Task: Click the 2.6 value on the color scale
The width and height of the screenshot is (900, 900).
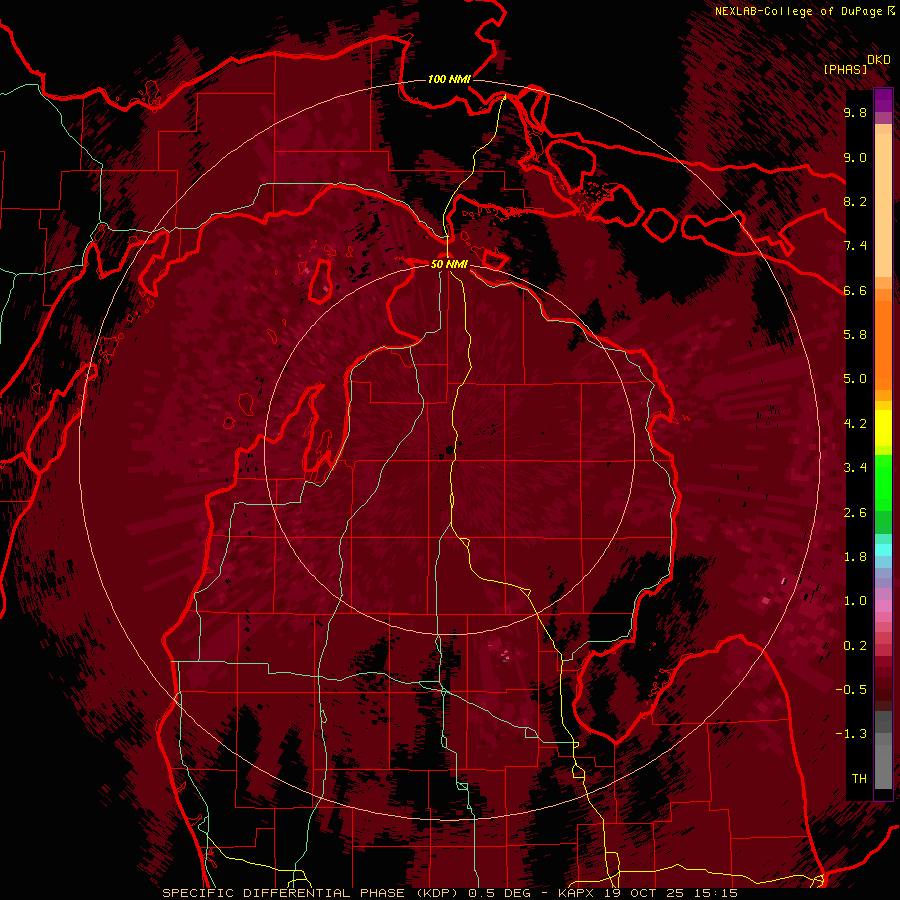Action: point(855,513)
